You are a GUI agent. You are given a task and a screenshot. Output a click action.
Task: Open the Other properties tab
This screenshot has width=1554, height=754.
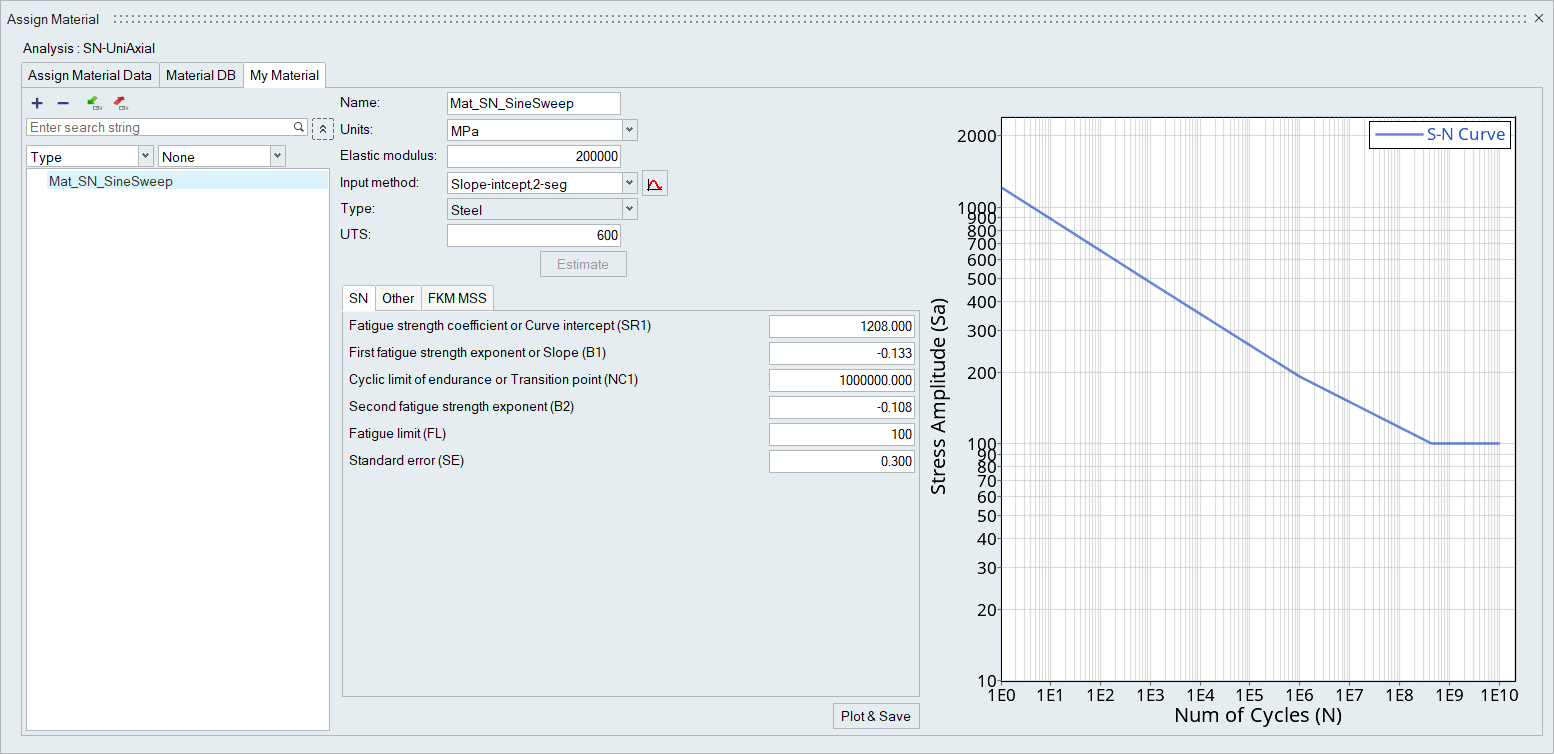(x=398, y=298)
